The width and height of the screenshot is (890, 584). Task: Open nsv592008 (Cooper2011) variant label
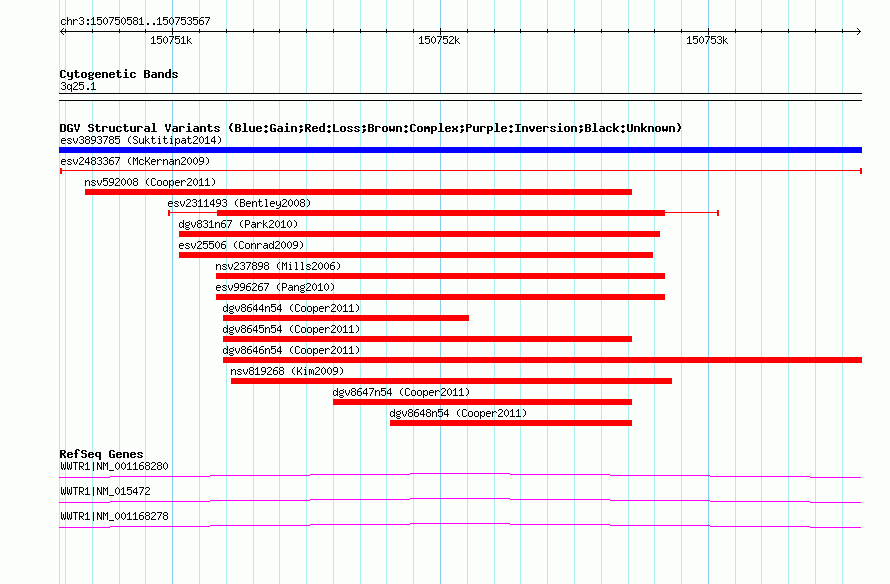coord(150,182)
